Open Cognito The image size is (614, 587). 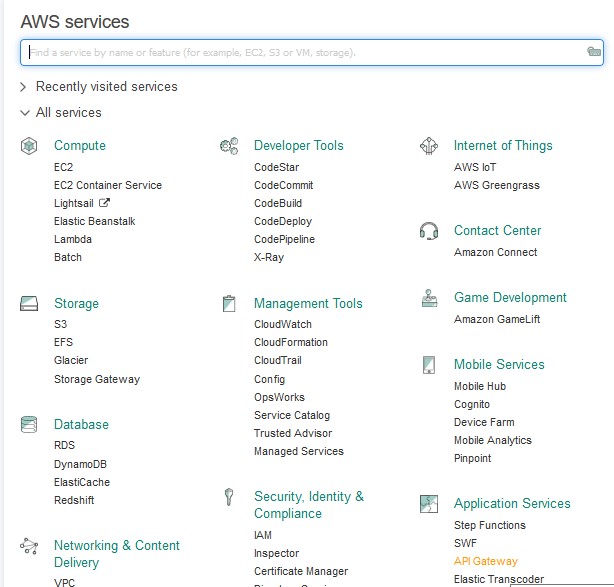[472, 404]
